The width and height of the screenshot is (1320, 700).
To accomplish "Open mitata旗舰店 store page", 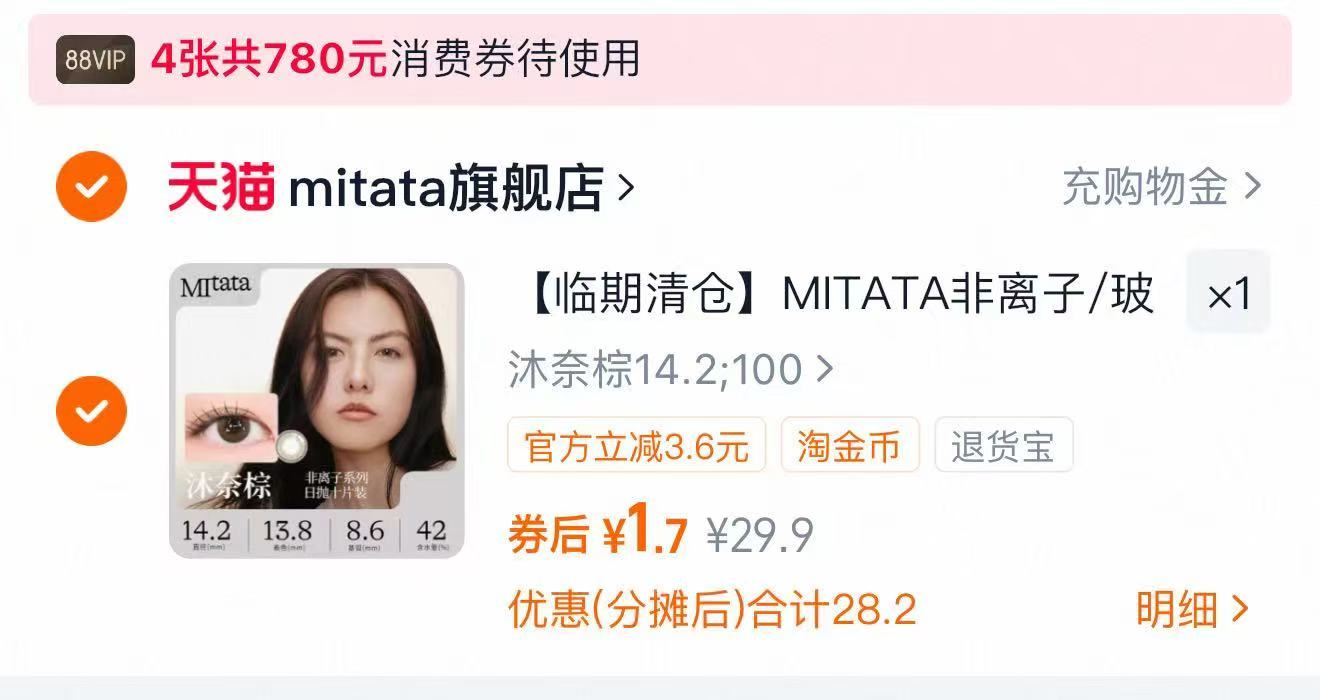I will click(446, 188).
